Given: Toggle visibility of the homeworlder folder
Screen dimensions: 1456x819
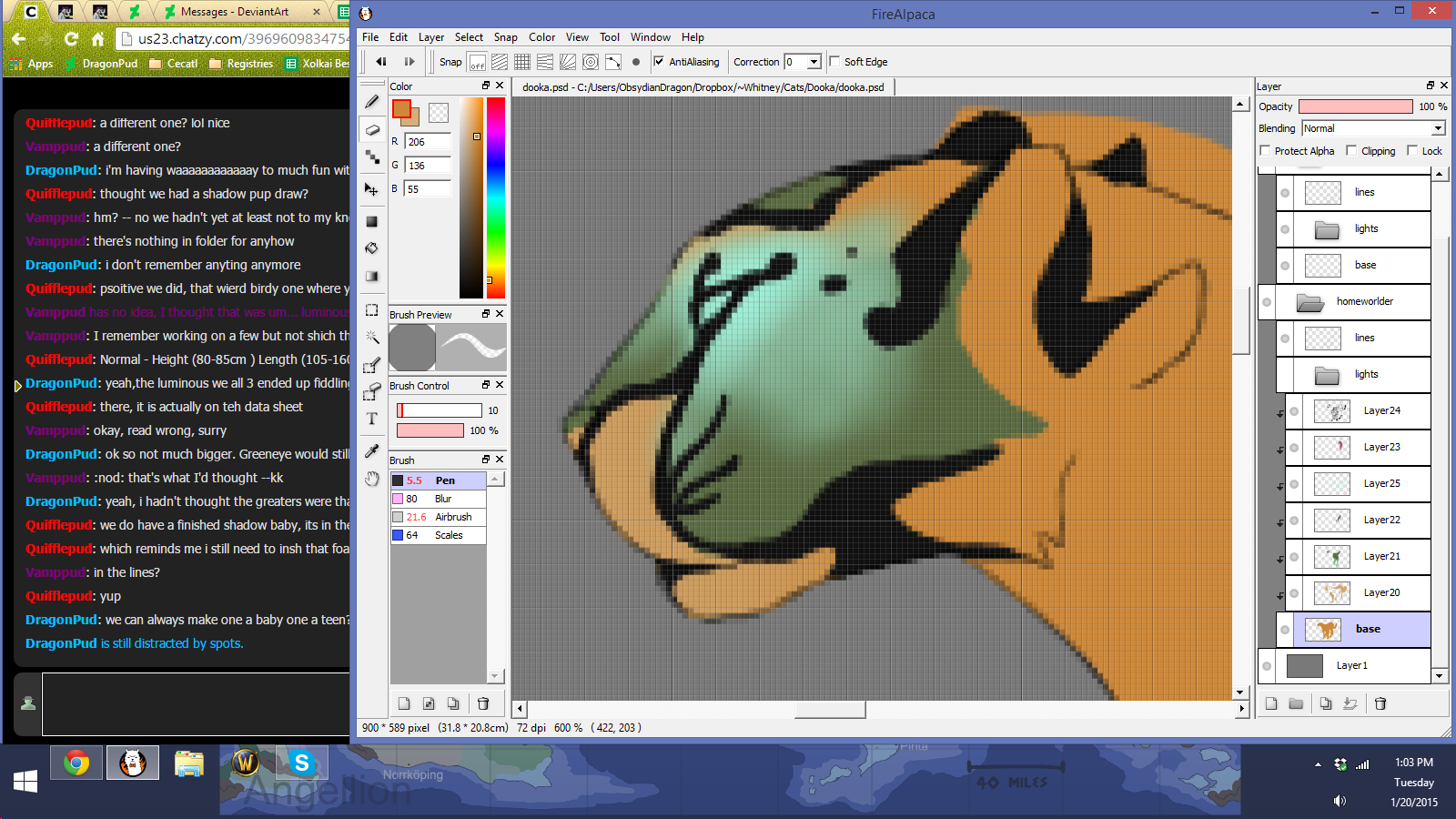Looking at the screenshot, I should pos(1267,302).
